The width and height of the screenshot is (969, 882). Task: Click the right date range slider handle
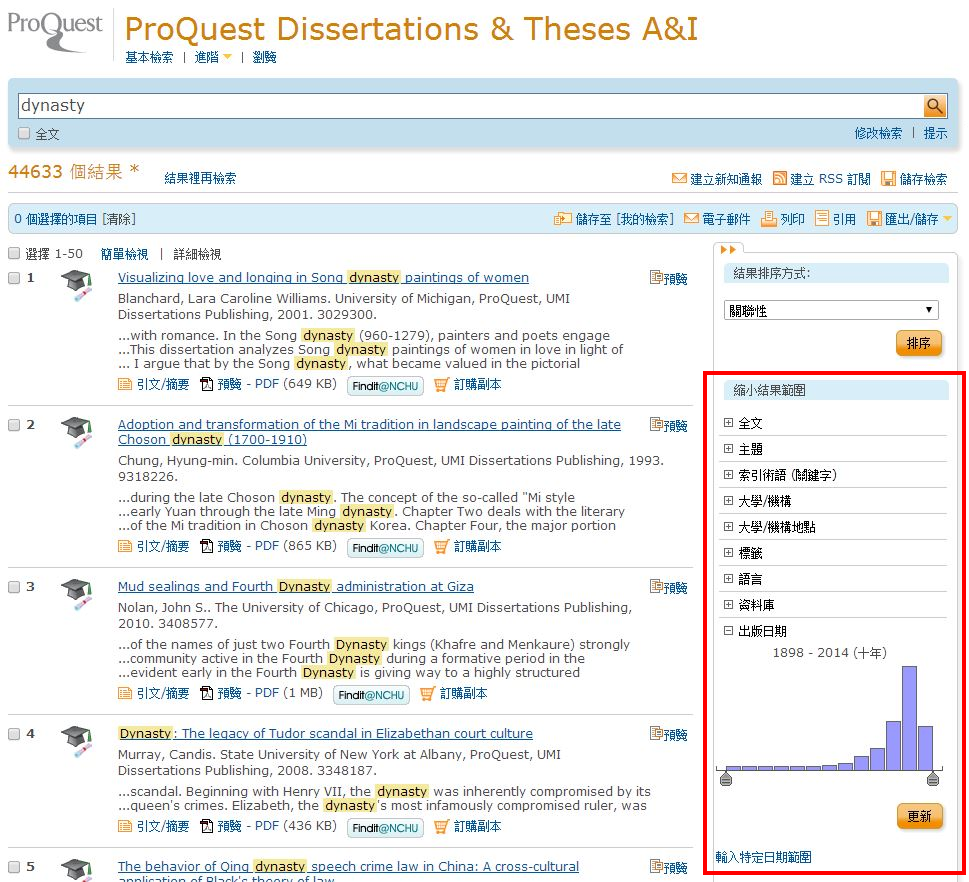[x=933, y=779]
